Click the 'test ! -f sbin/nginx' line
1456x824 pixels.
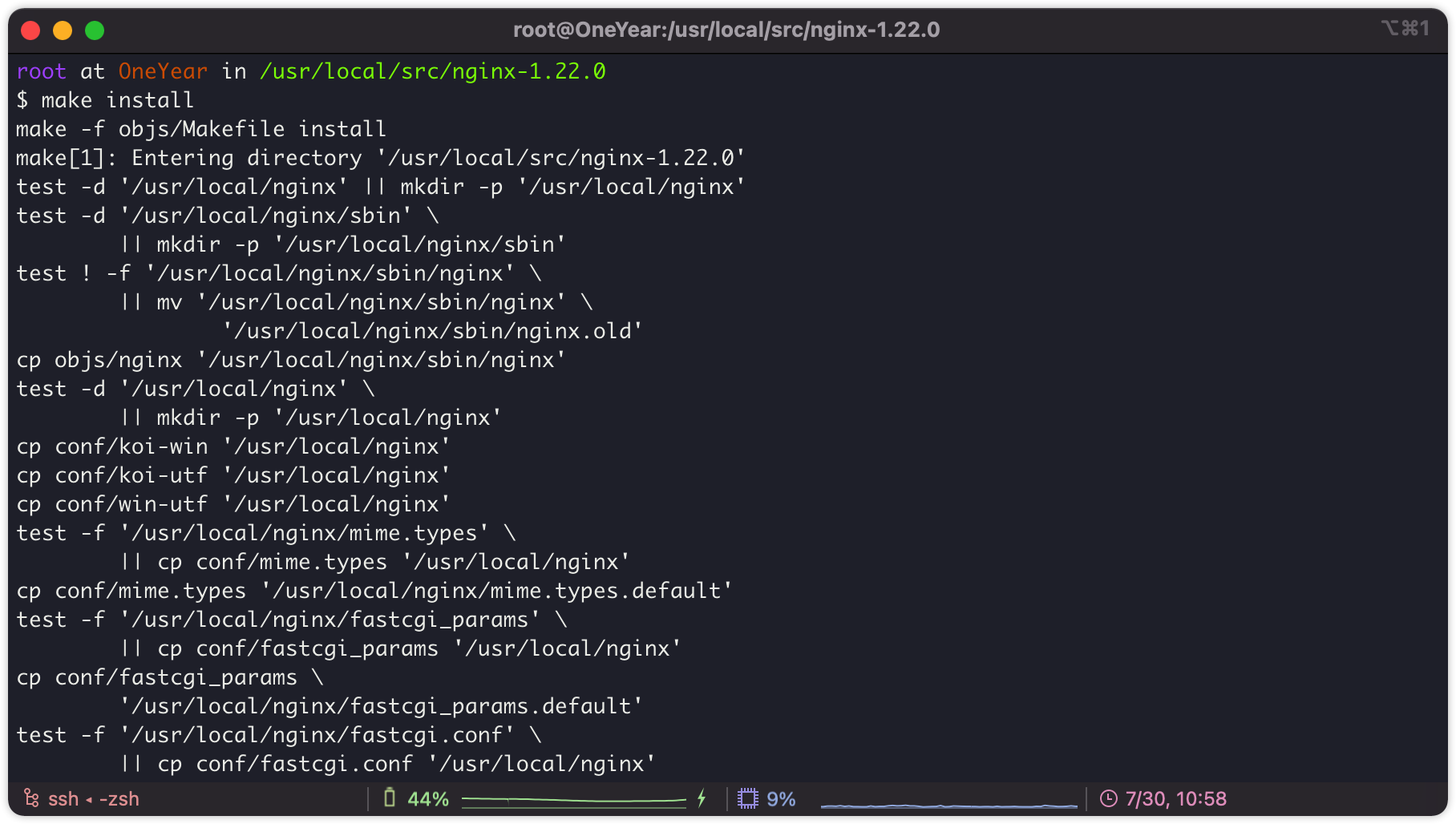[x=279, y=273]
